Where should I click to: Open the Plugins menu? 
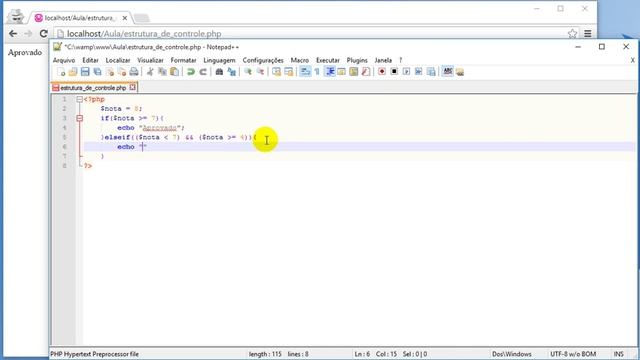[357, 60]
